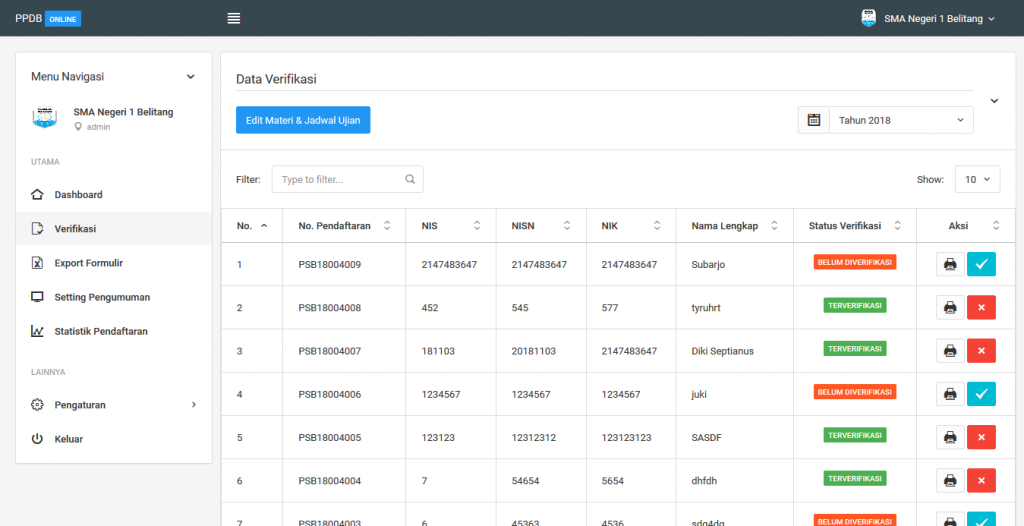Image resolution: width=1024 pixels, height=526 pixels.
Task: Click the search icon in filter box
Action: point(410,180)
